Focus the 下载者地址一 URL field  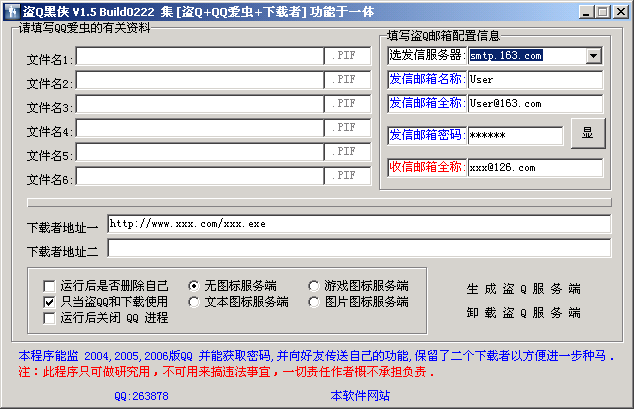tap(358, 224)
